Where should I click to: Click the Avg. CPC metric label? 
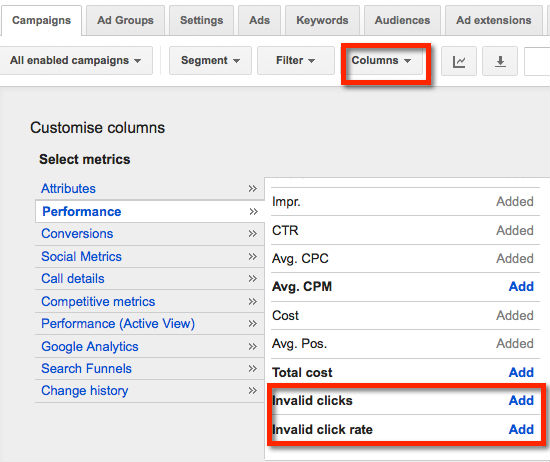[x=300, y=259]
